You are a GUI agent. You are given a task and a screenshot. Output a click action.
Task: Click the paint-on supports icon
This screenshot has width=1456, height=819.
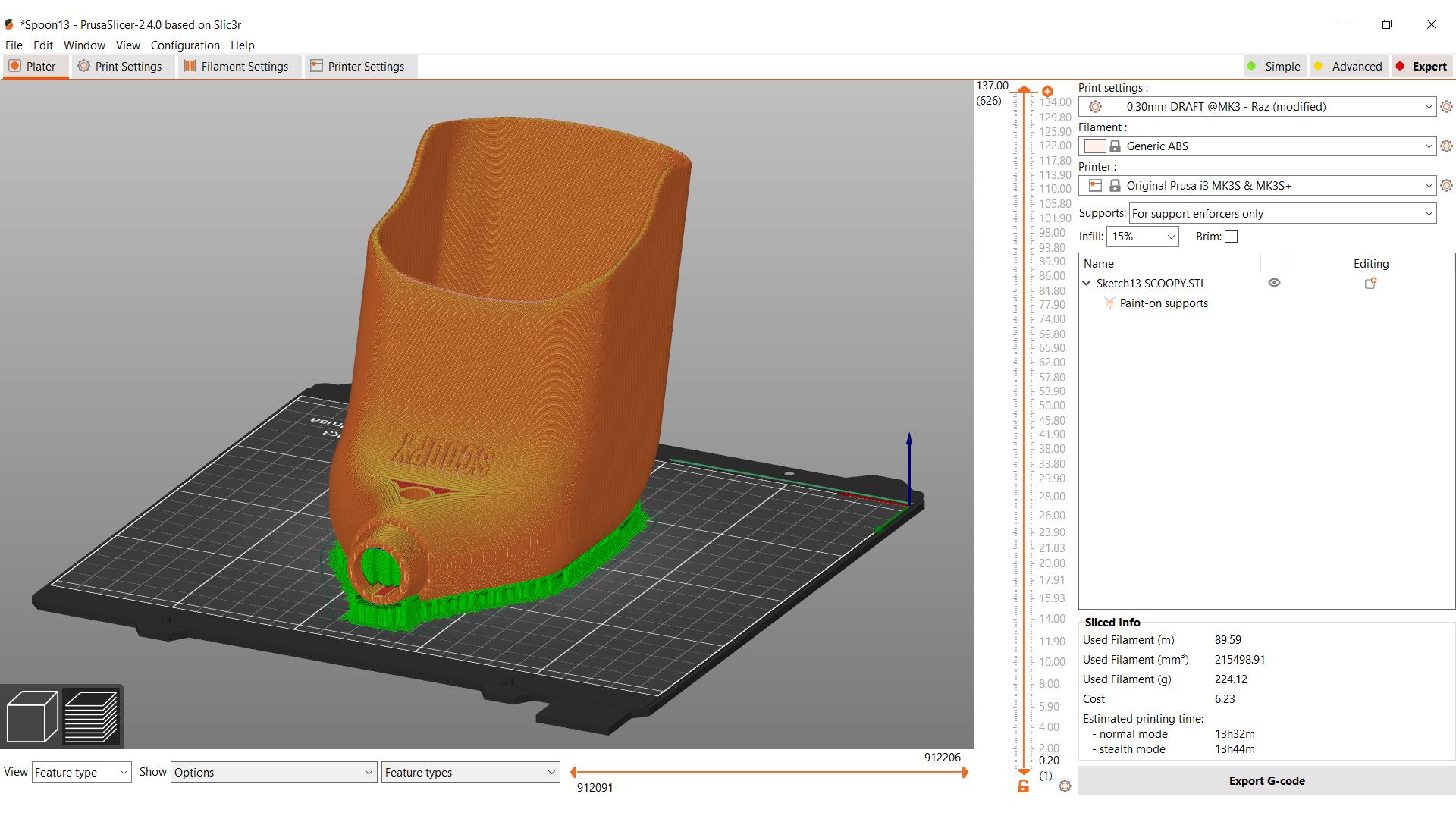point(1108,303)
